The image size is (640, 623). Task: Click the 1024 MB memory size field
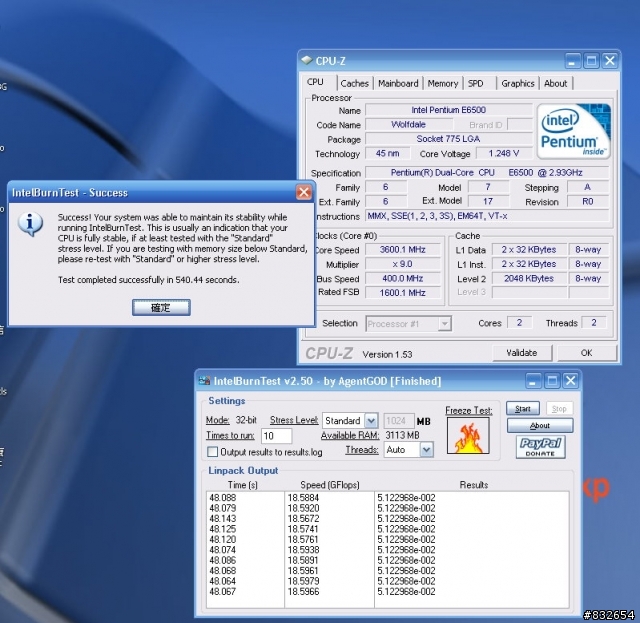click(399, 421)
